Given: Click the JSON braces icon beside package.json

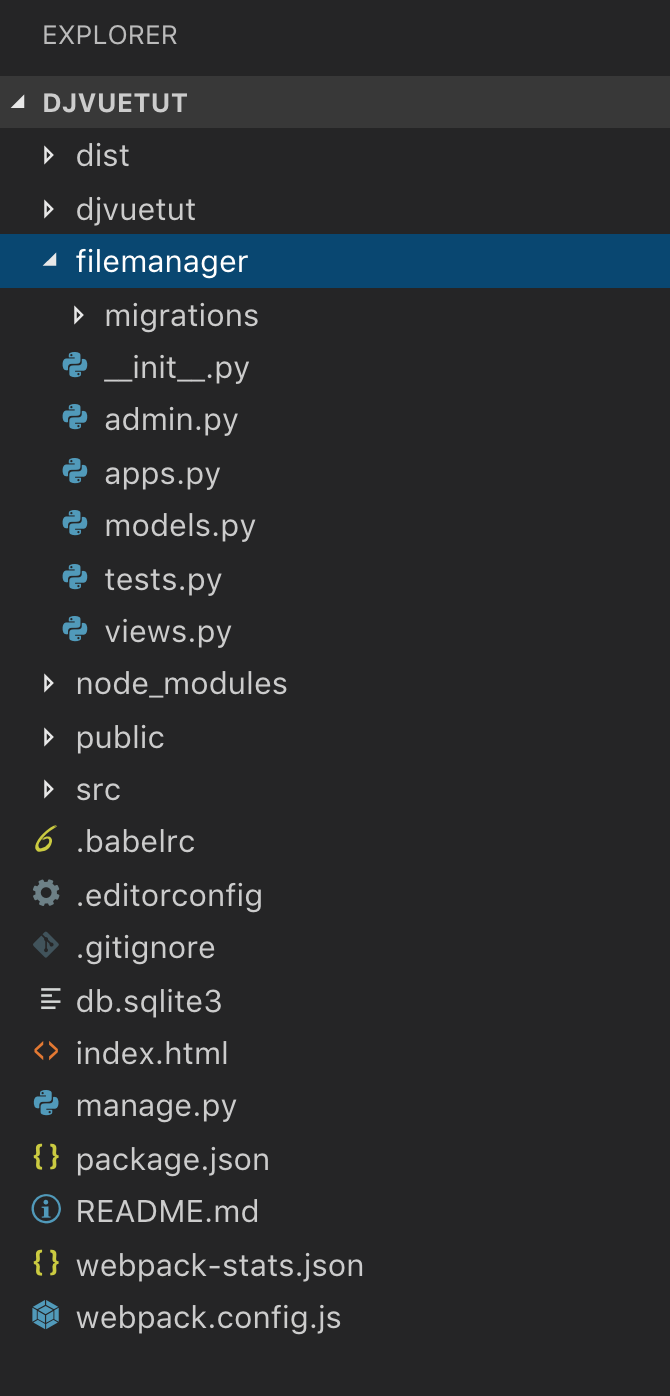Looking at the screenshot, I should pos(46,1158).
